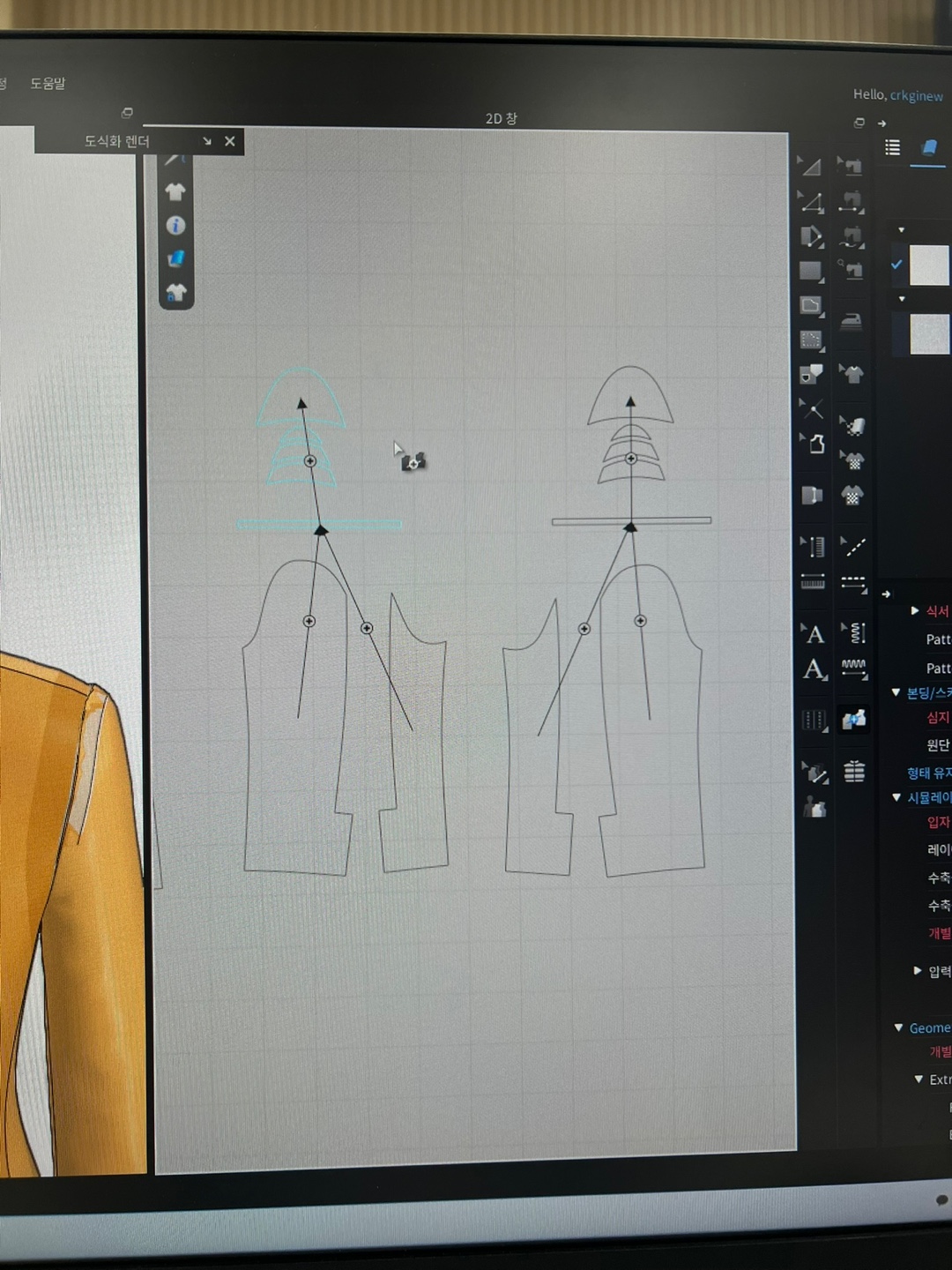Close the 도식화 렌더 panel

click(x=230, y=141)
